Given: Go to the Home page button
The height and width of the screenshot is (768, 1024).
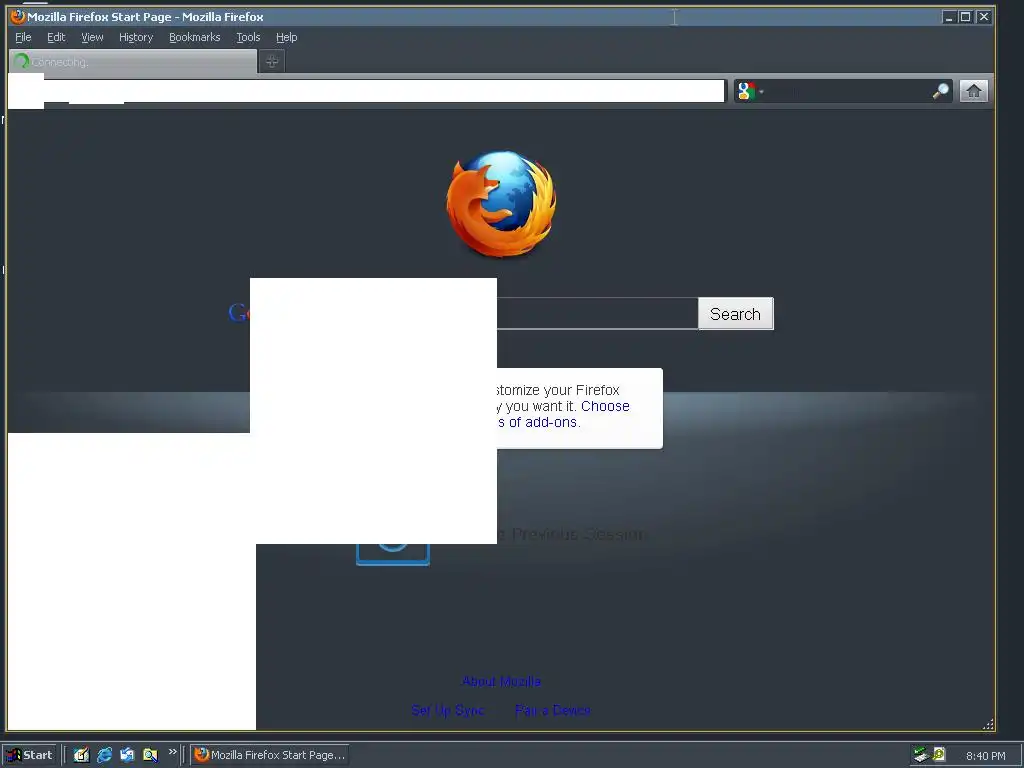Looking at the screenshot, I should point(974,91).
